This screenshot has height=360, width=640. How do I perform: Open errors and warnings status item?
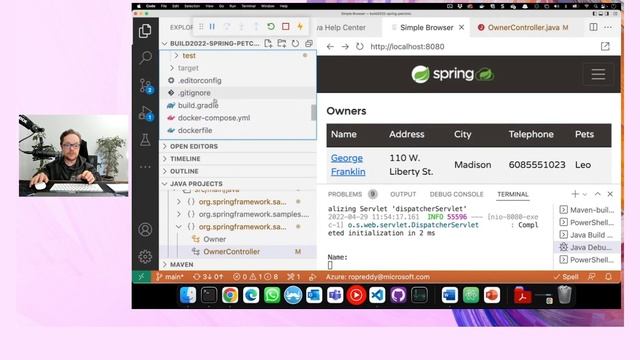pos(256,277)
